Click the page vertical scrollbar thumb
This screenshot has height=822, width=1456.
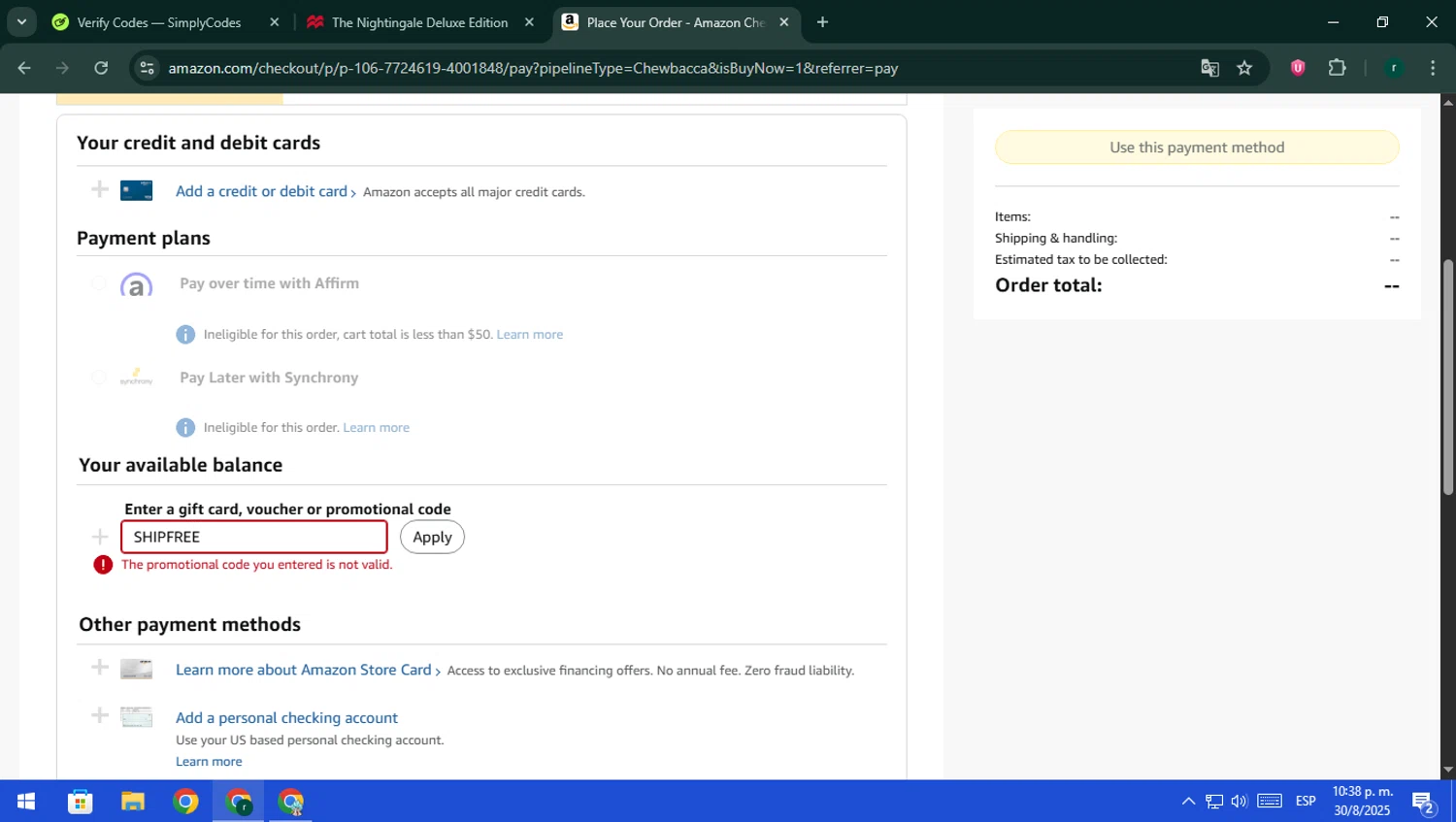point(1448,376)
